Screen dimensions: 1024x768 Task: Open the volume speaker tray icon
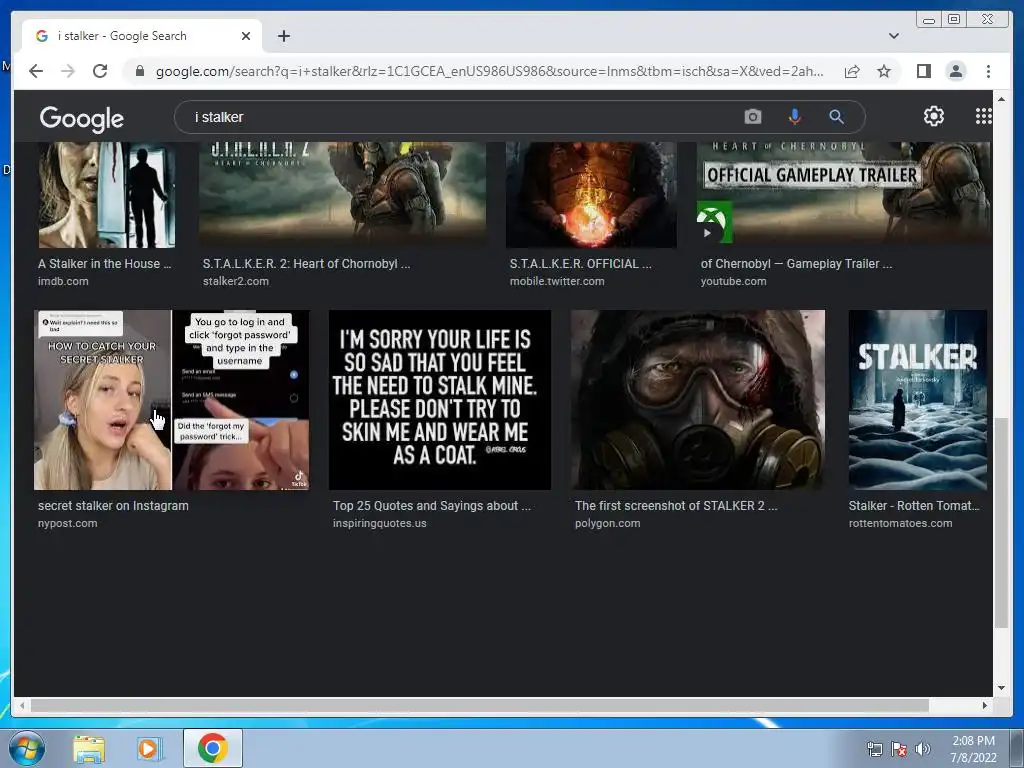[922, 749]
